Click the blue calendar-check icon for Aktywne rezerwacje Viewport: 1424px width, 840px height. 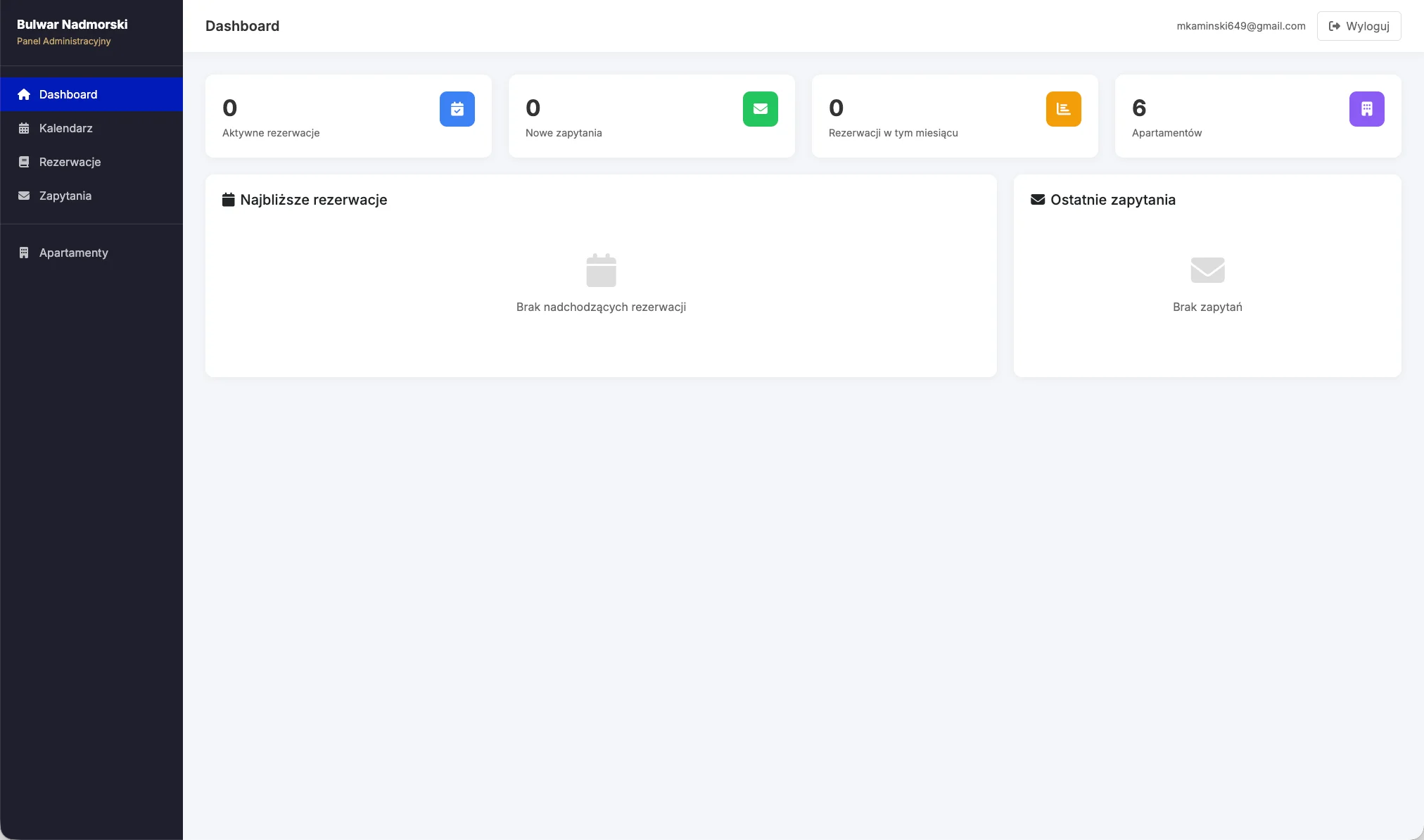[457, 109]
